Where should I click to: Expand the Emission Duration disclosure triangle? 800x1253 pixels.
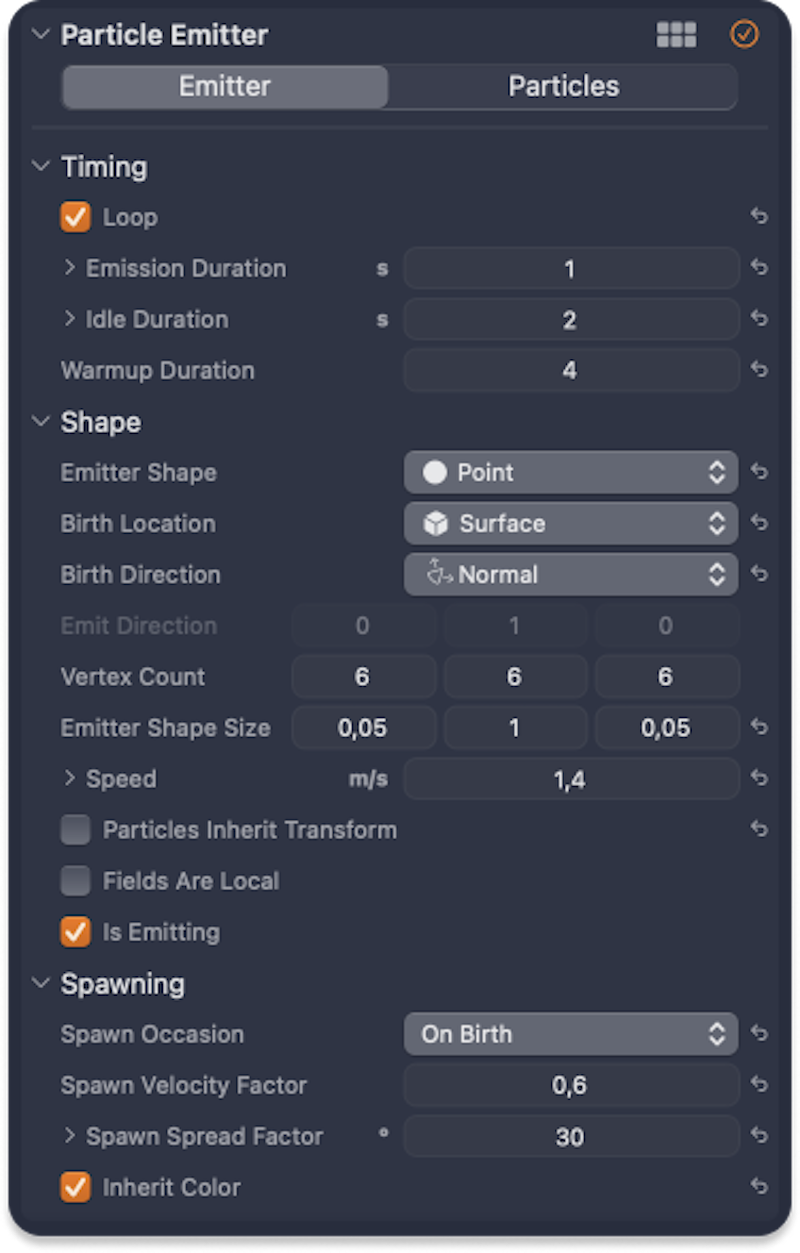point(70,268)
